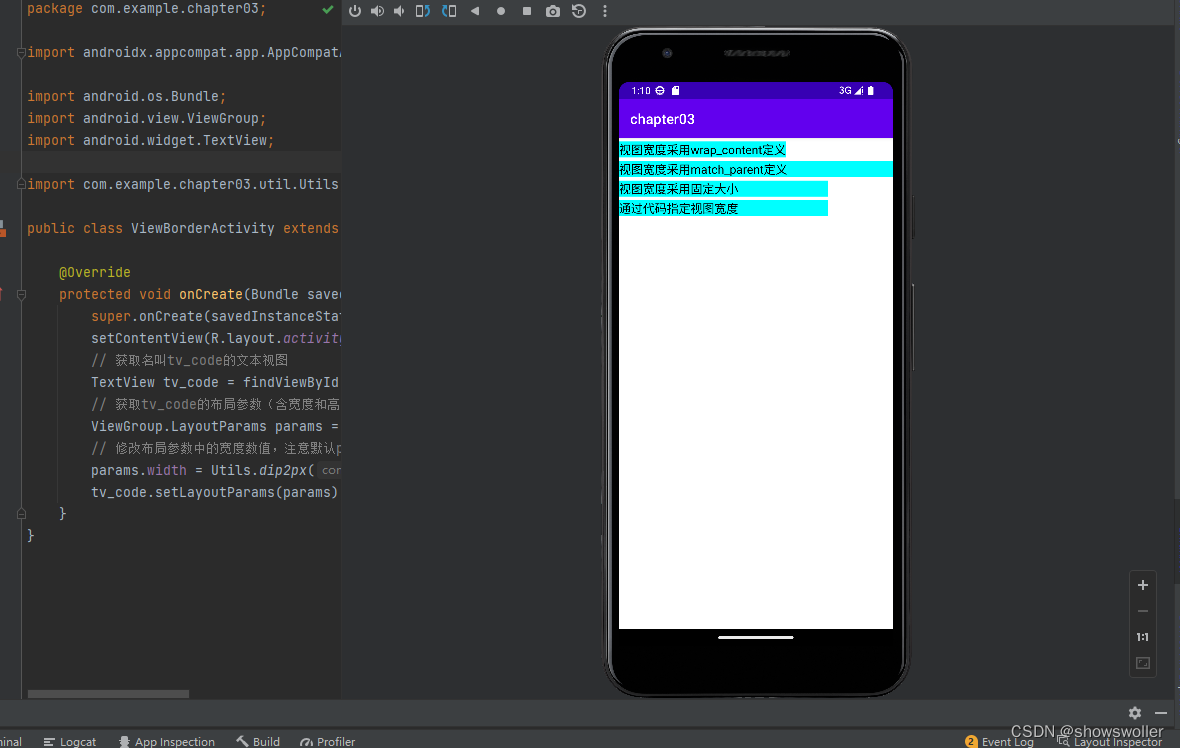Click the package com.example.chapter03 line
This screenshot has height=748, width=1180.
(x=147, y=9)
